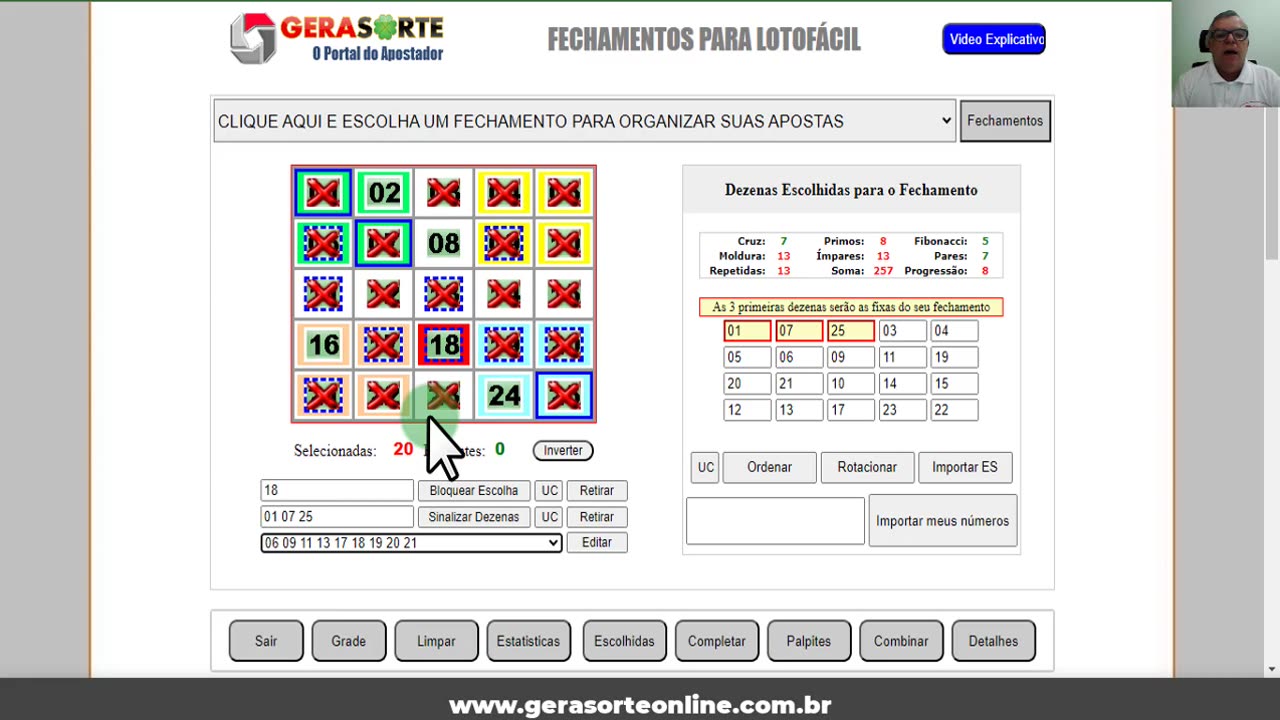
Task: Click UC button beside Ordenar
Action: tap(705, 467)
